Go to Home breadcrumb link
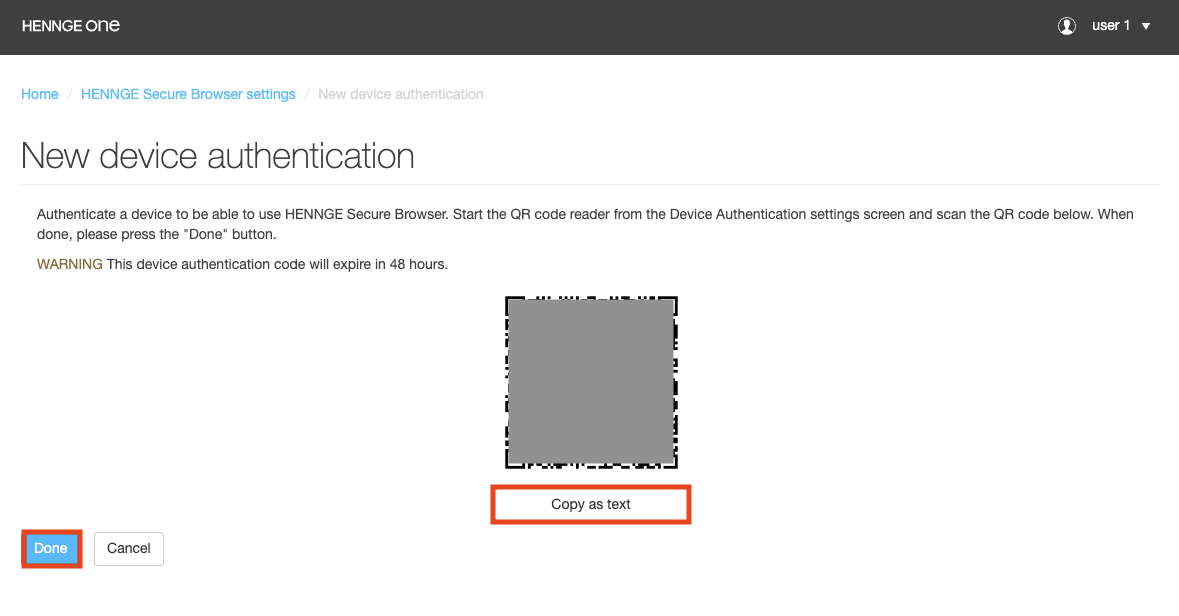 40,94
